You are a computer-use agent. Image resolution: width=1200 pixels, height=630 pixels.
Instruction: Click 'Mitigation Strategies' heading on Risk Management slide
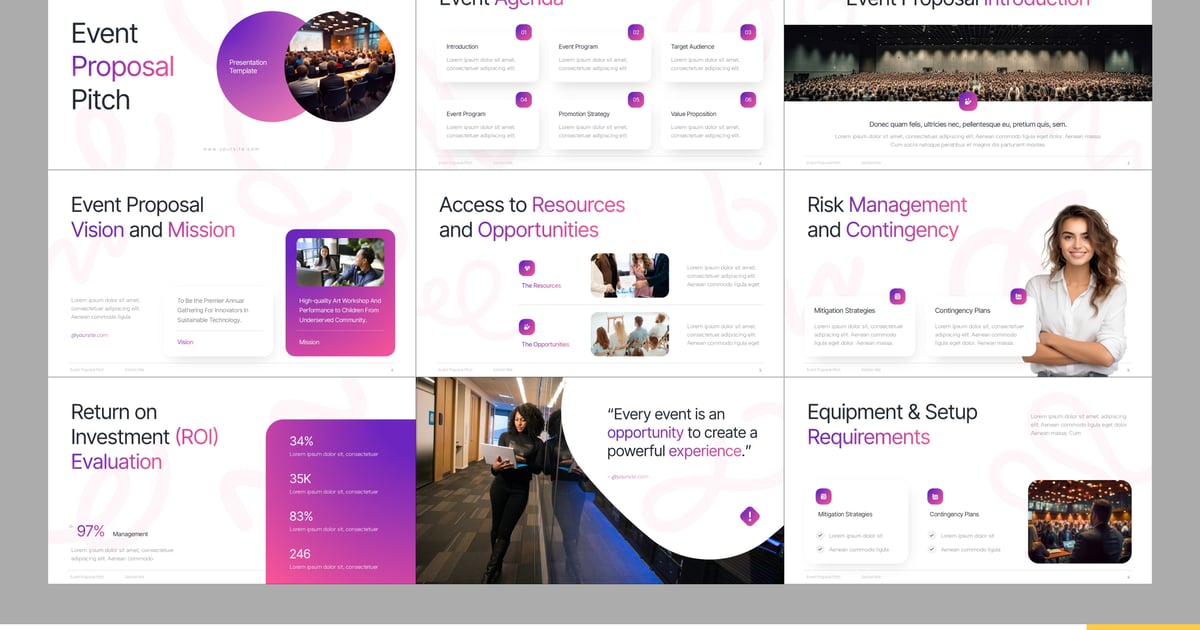[x=845, y=310]
